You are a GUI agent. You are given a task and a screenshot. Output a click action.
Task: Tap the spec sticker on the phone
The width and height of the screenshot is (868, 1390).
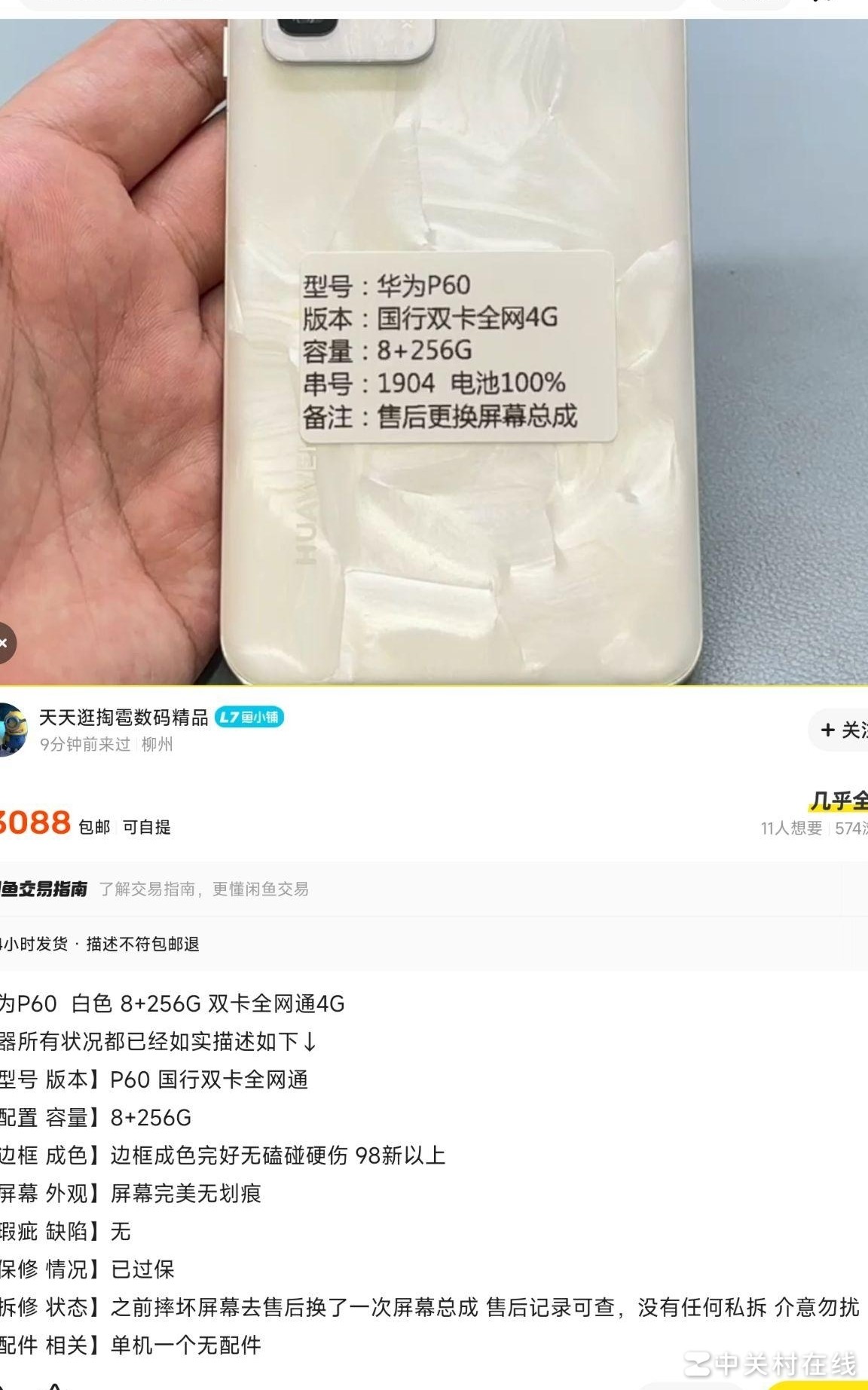click(x=457, y=348)
